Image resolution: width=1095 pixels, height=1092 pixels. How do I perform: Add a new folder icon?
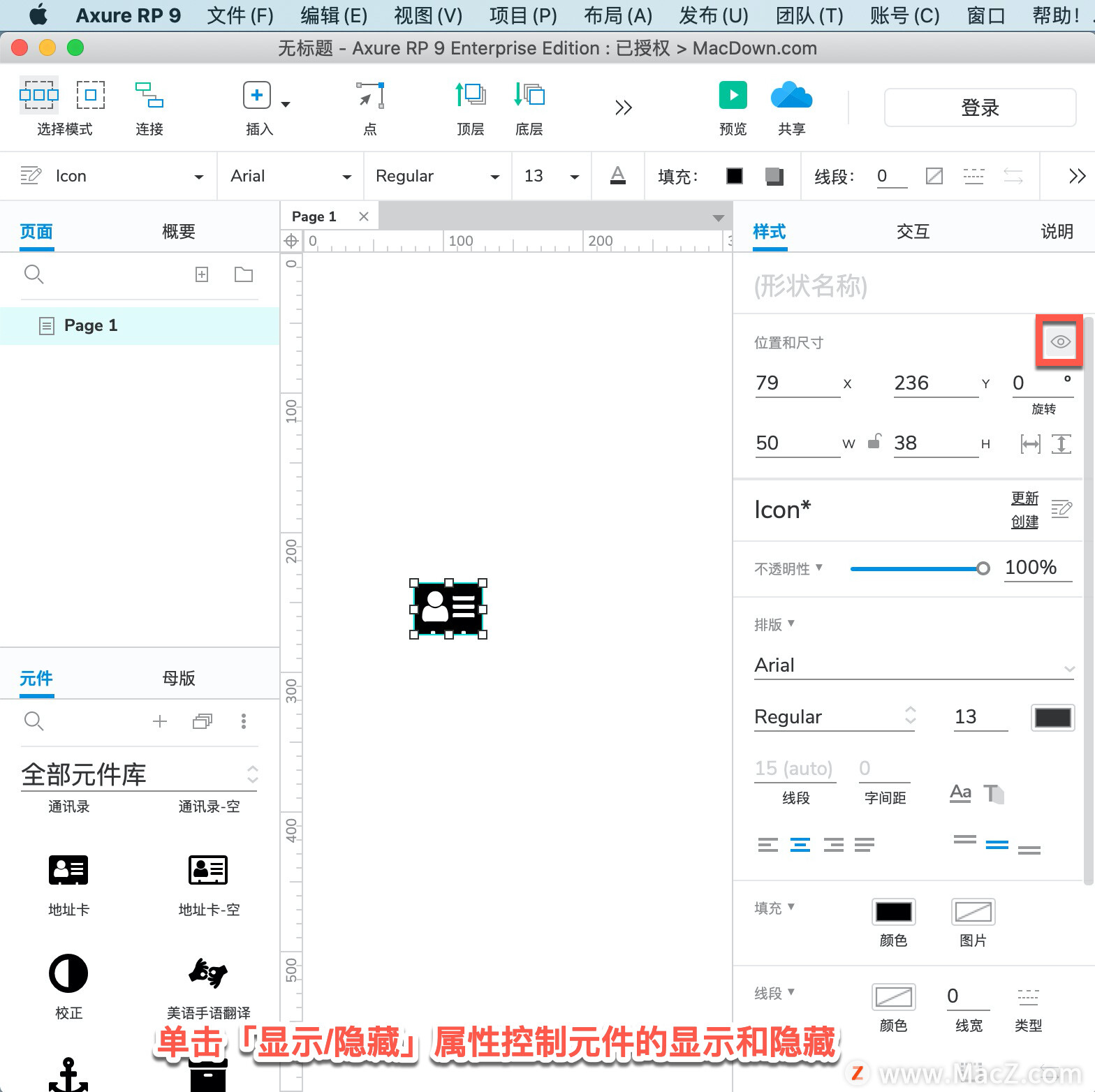pos(244,274)
